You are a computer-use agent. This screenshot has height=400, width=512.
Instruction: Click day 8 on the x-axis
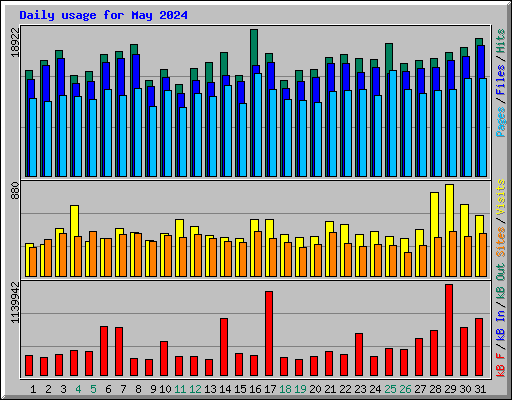138,389
